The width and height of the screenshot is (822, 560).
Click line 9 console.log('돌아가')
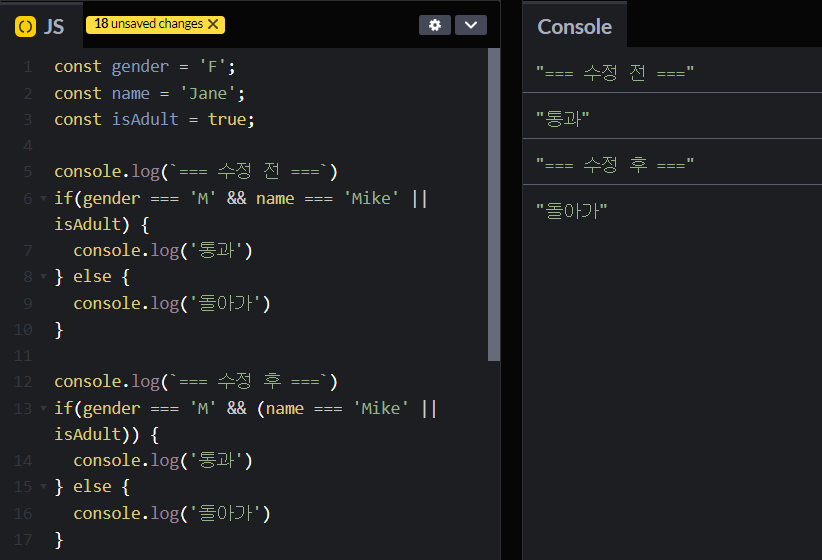171,304
